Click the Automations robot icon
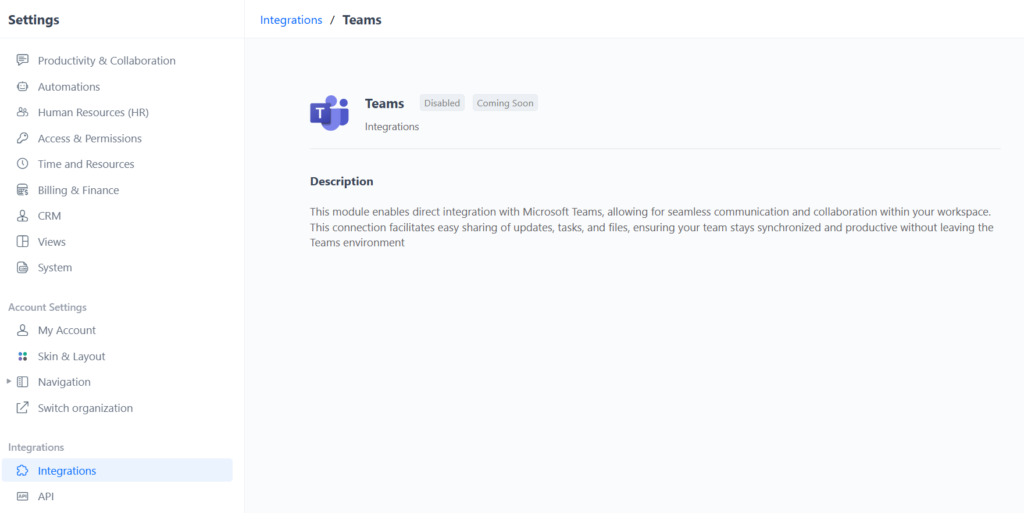This screenshot has width=1024, height=513. [x=22, y=86]
